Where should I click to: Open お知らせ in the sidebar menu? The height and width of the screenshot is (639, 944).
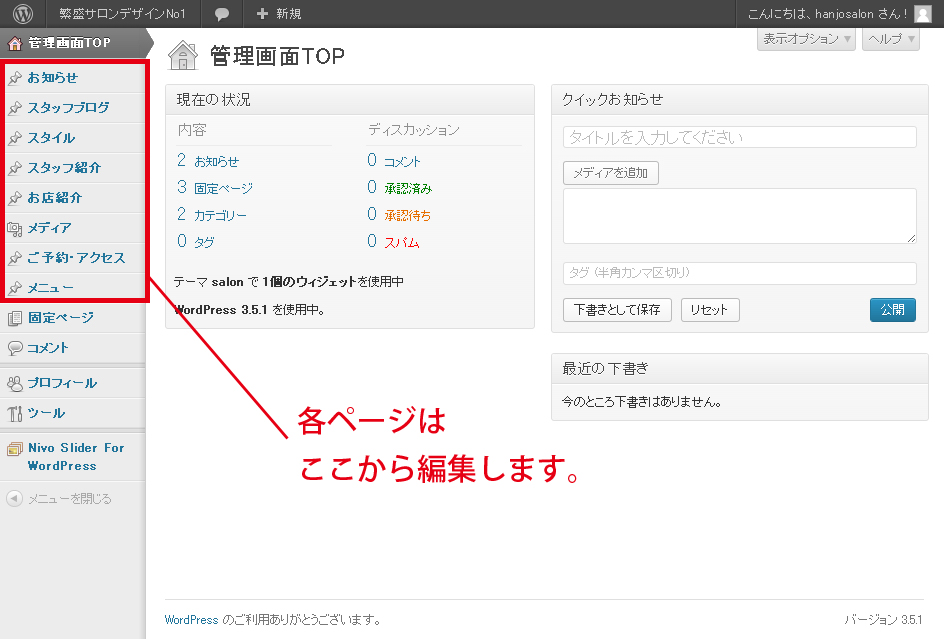point(52,78)
